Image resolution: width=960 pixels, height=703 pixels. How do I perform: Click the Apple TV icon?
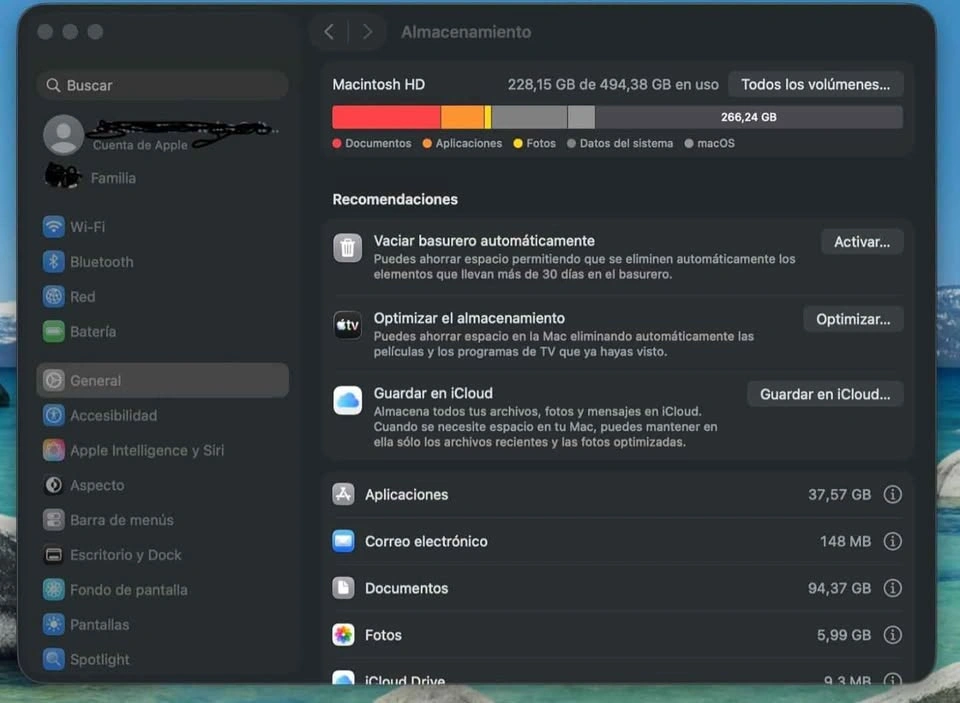pos(347,325)
